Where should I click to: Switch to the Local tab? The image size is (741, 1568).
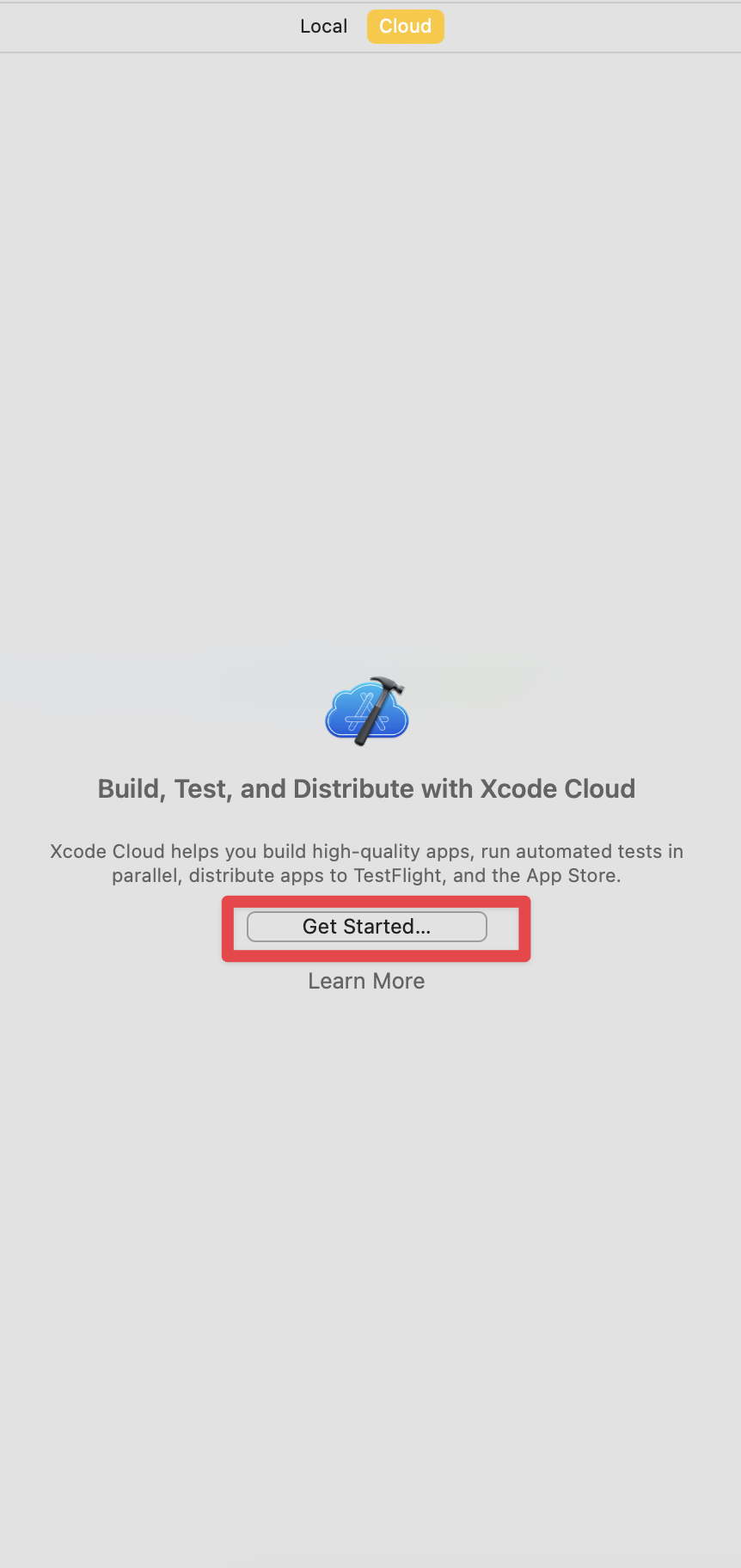pos(323,27)
